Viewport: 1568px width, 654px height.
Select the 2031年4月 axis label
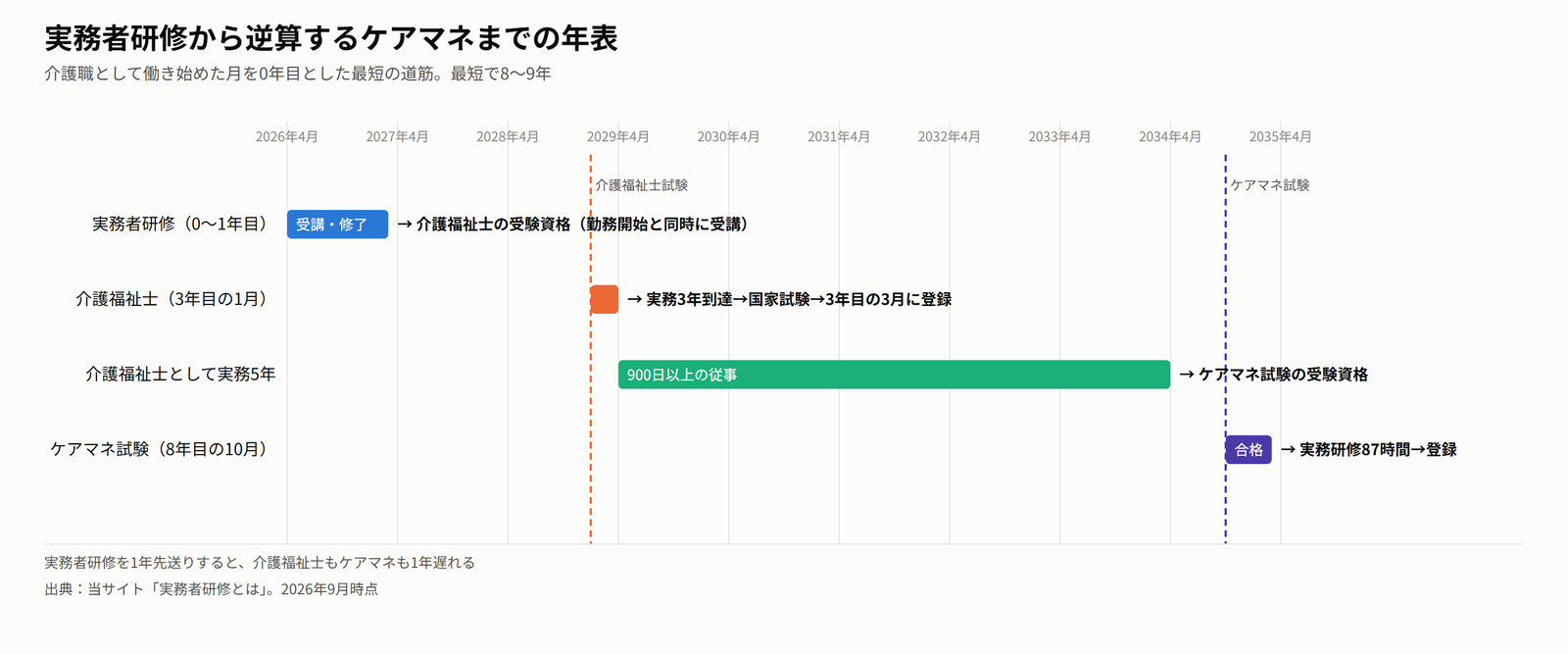[x=839, y=136]
